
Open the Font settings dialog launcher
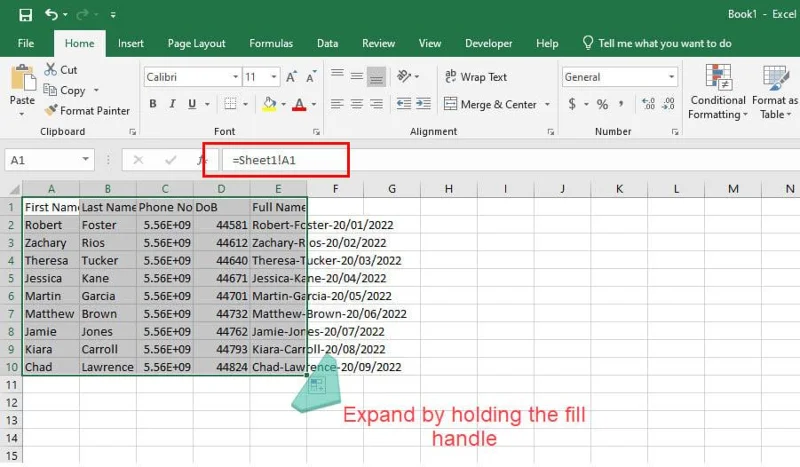point(316,132)
